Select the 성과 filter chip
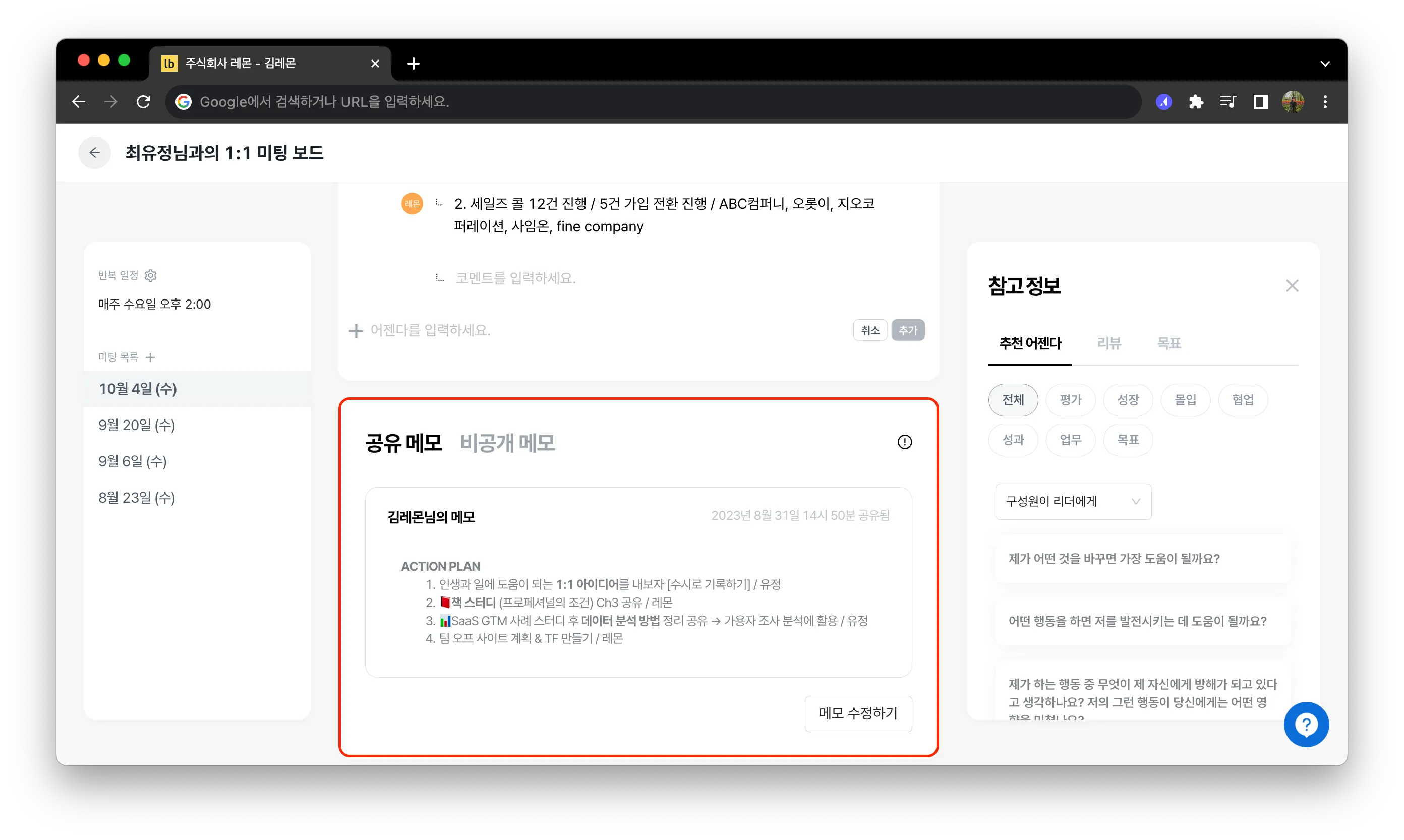 [1013, 440]
